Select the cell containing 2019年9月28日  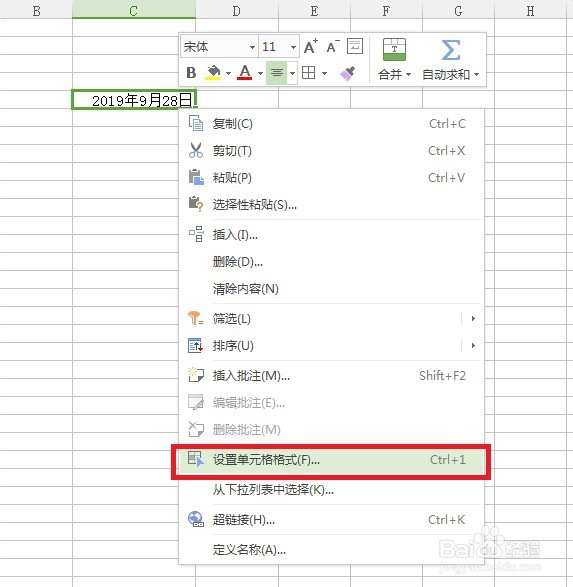pos(134,100)
